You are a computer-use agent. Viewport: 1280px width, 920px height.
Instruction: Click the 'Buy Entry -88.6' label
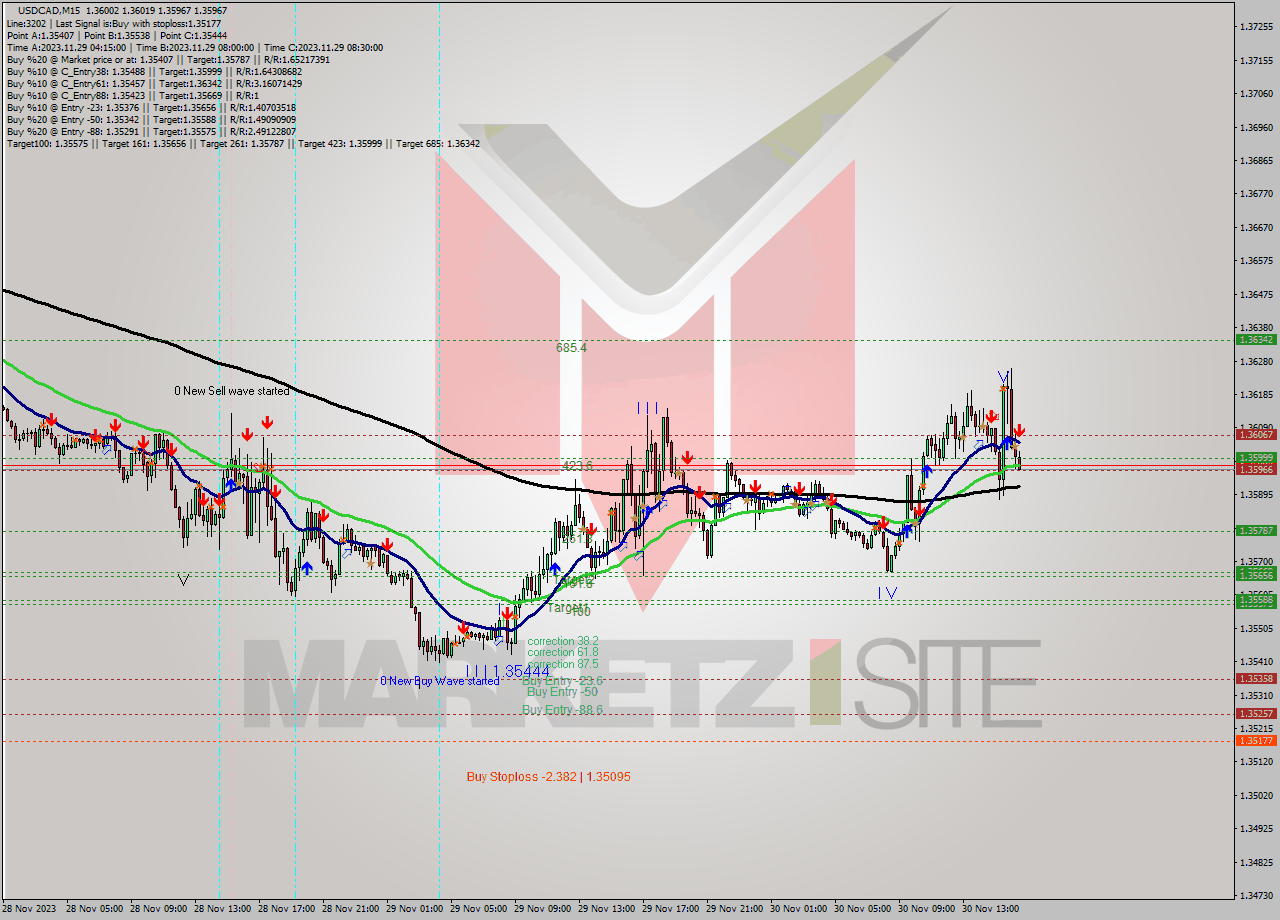pos(562,710)
